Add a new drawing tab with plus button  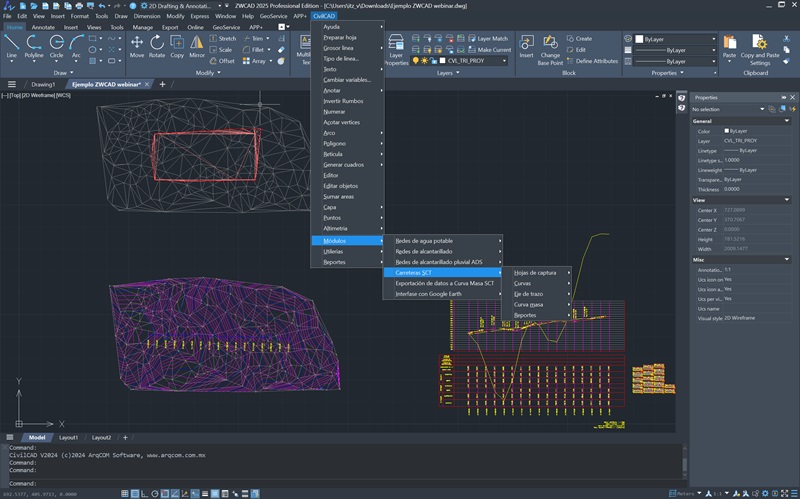pos(162,84)
